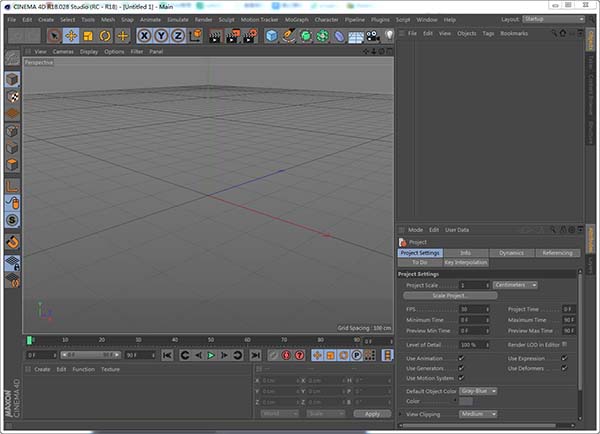This screenshot has width=600, height=434.
Task: Click the Scale Project button
Action: point(450,295)
